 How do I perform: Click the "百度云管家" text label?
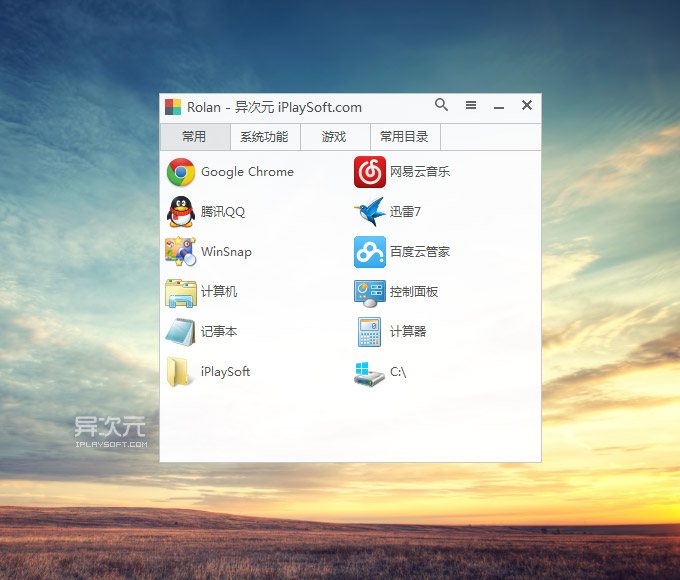coord(420,252)
